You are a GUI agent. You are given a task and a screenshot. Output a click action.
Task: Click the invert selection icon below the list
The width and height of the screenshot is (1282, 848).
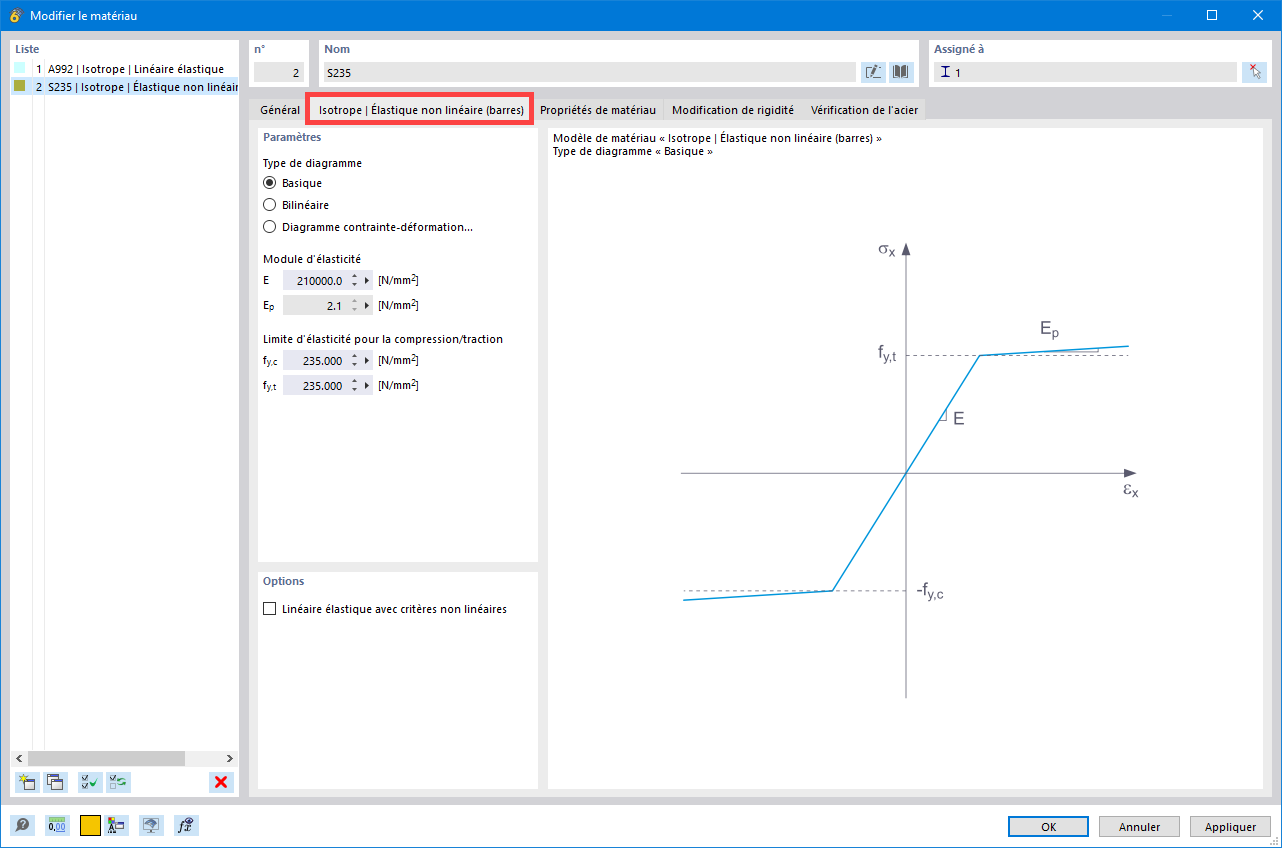tap(119, 783)
